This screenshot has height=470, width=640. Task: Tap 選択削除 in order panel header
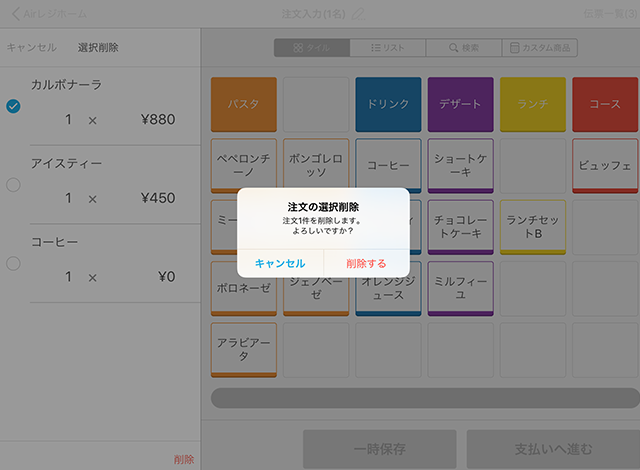98,47
